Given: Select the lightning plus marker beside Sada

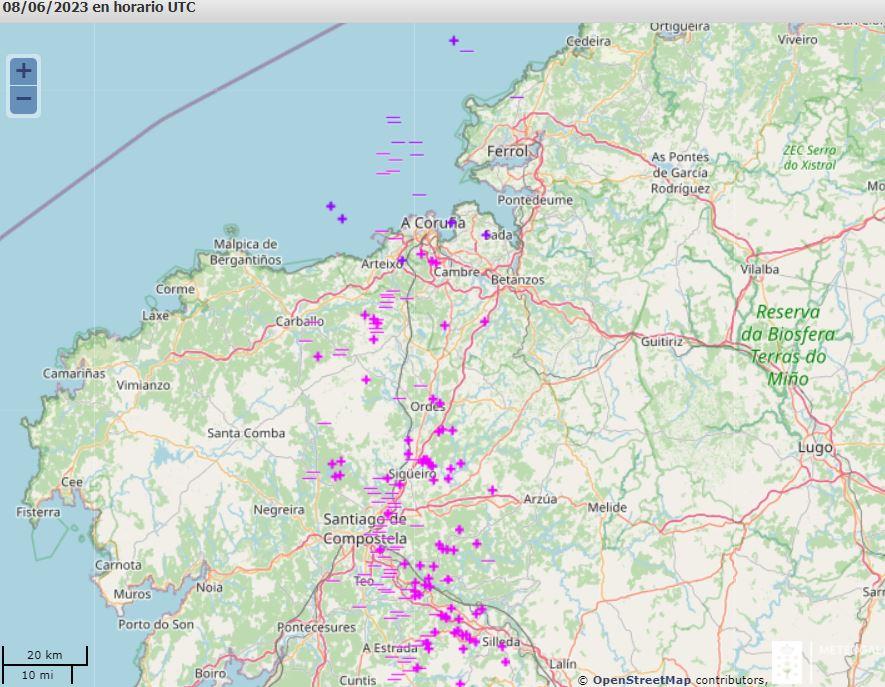Looking at the screenshot, I should (486, 235).
